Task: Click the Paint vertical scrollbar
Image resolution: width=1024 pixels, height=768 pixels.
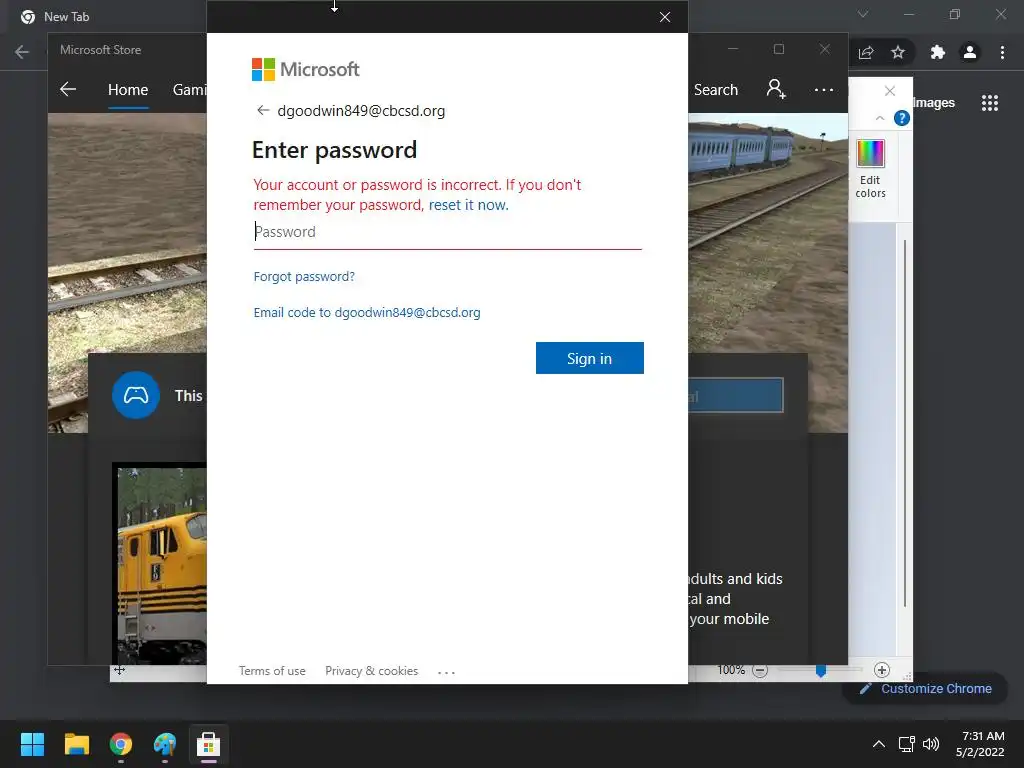Action: click(x=904, y=424)
